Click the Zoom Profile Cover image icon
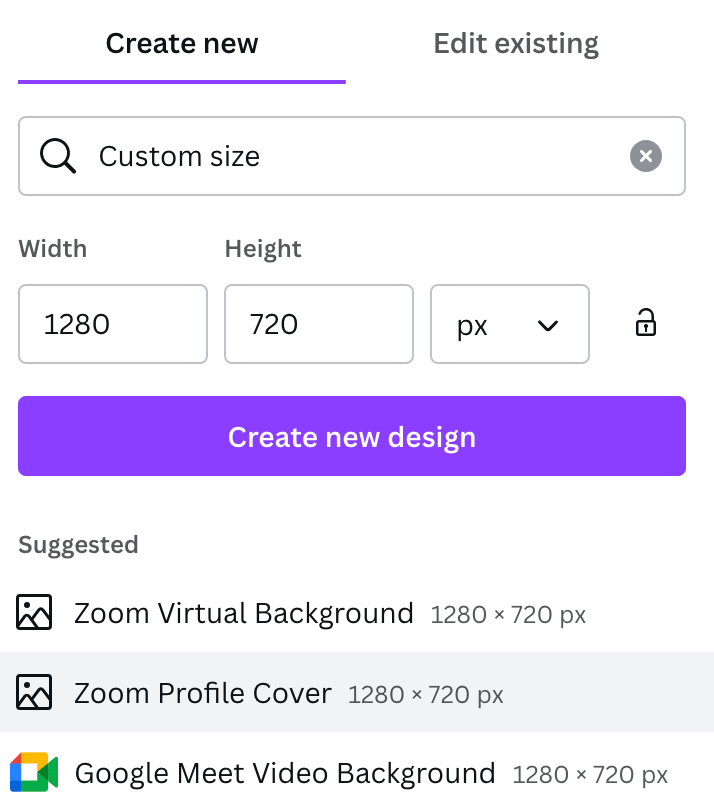Screen dimensions: 714x808 34,692
